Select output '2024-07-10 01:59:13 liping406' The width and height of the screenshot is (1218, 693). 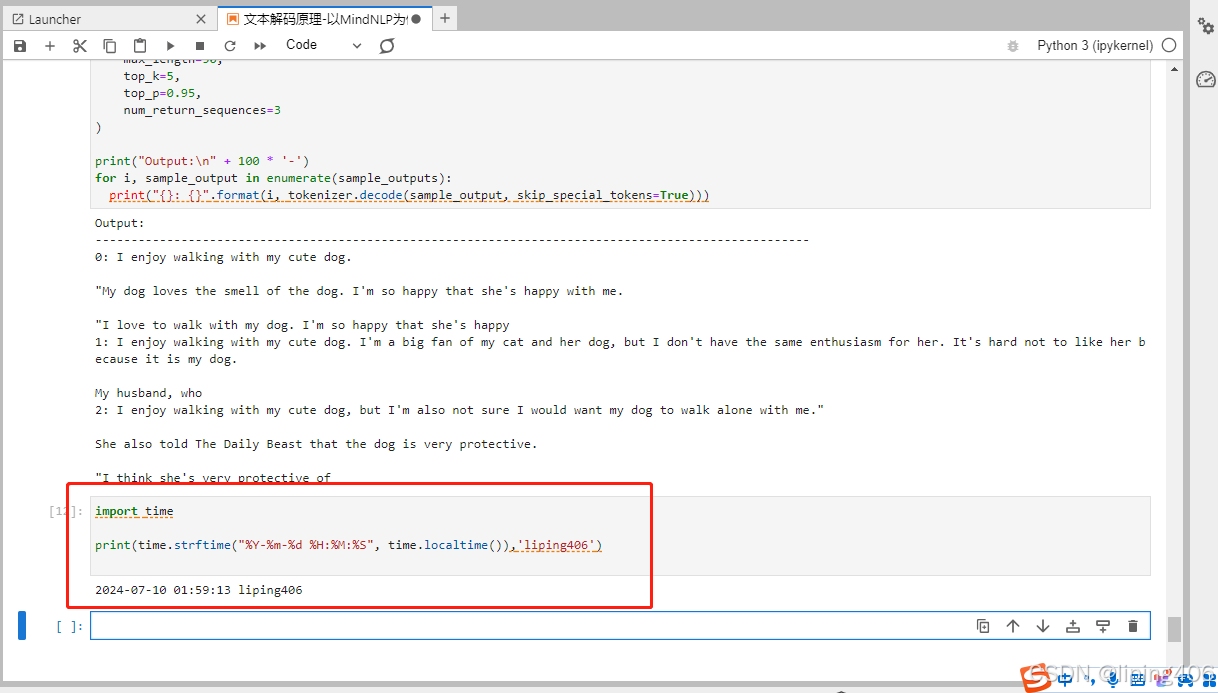click(198, 590)
